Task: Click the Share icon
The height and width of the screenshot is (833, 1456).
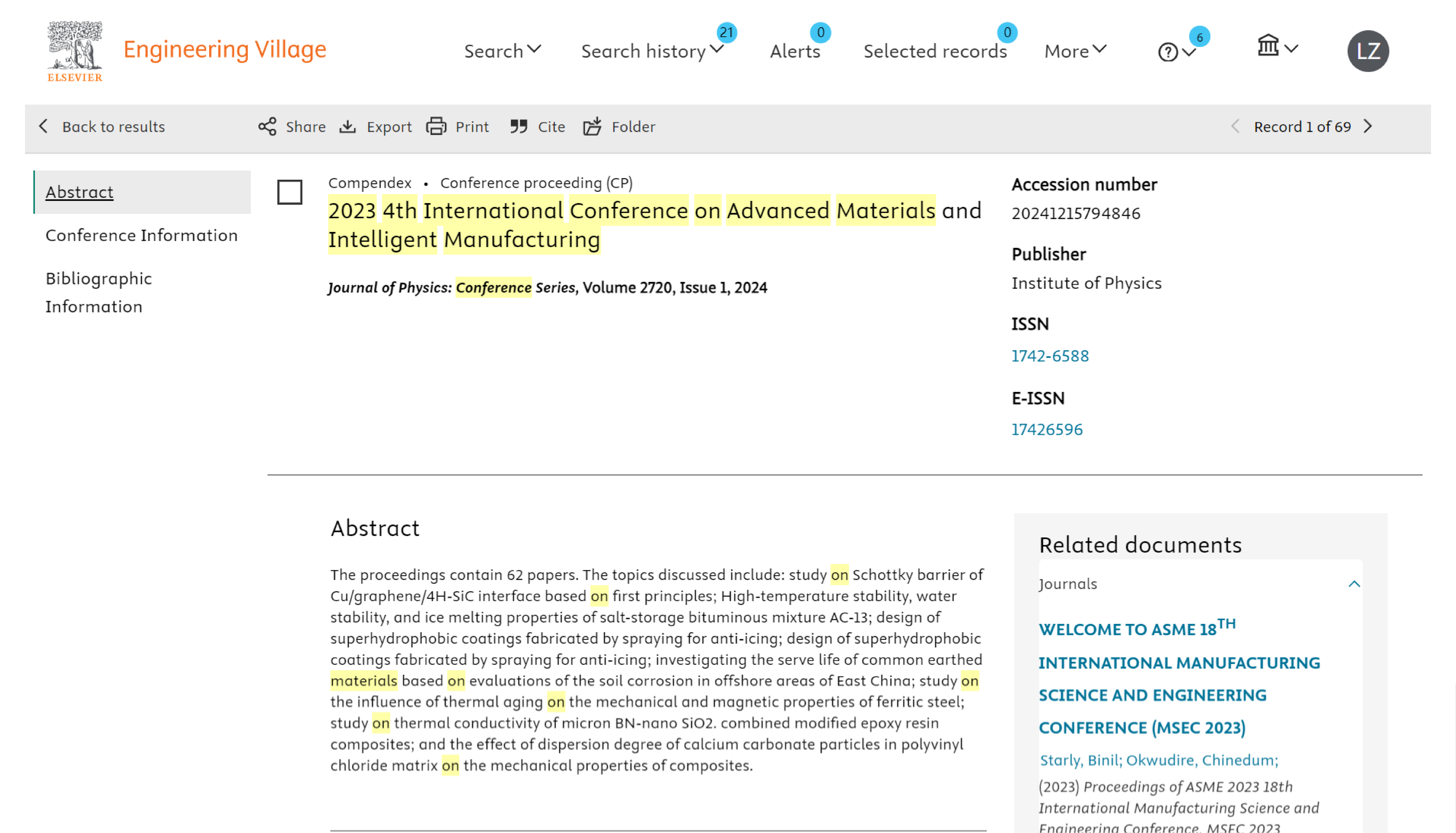Action: (x=267, y=126)
